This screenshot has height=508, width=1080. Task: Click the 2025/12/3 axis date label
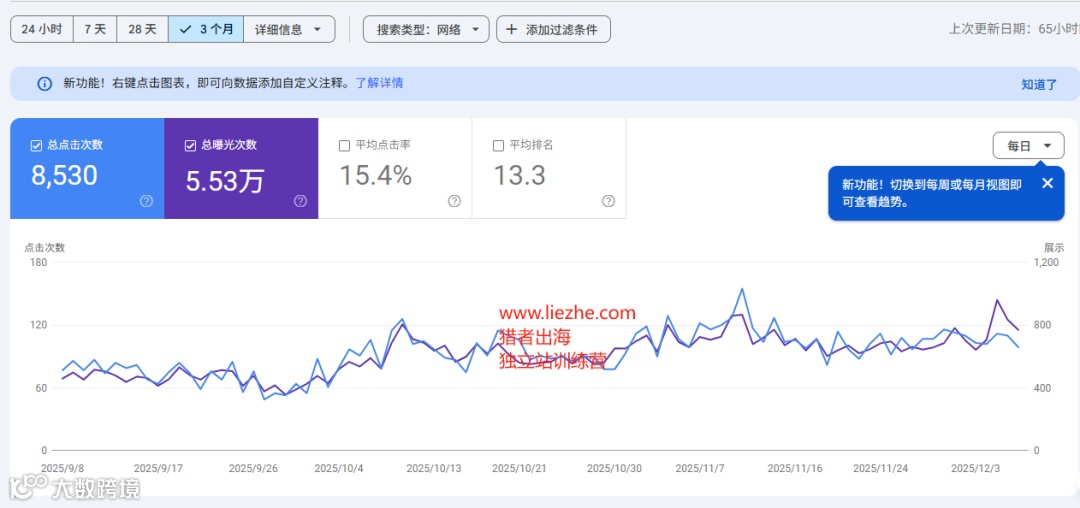(975, 468)
